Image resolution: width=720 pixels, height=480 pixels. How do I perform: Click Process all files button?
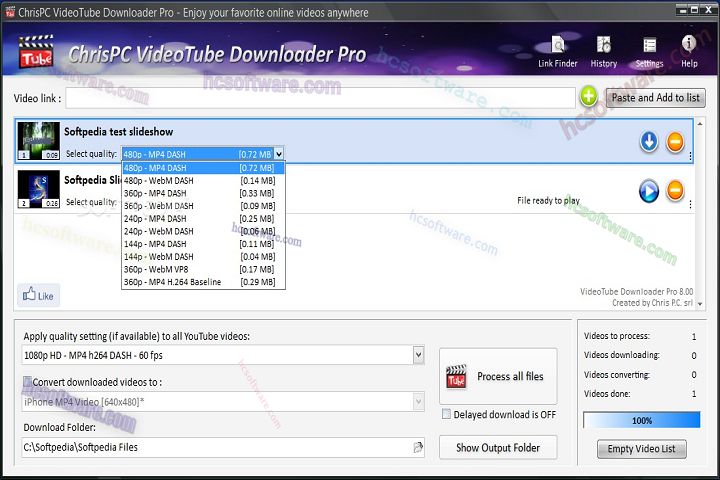498,376
